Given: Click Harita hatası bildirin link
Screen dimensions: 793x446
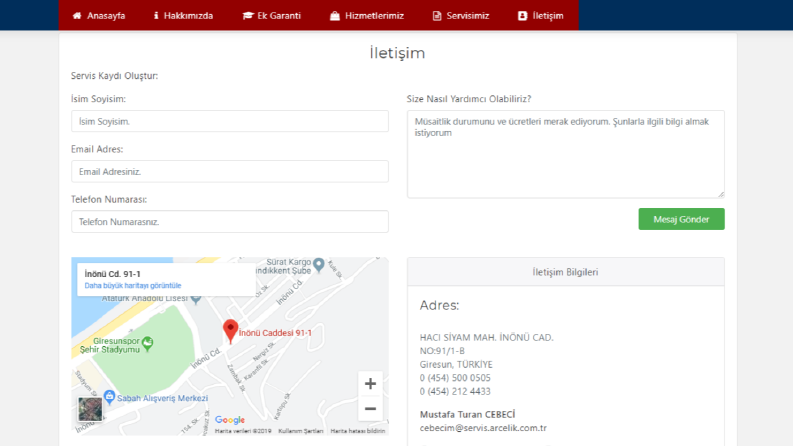Looking at the screenshot, I should (x=358, y=431).
